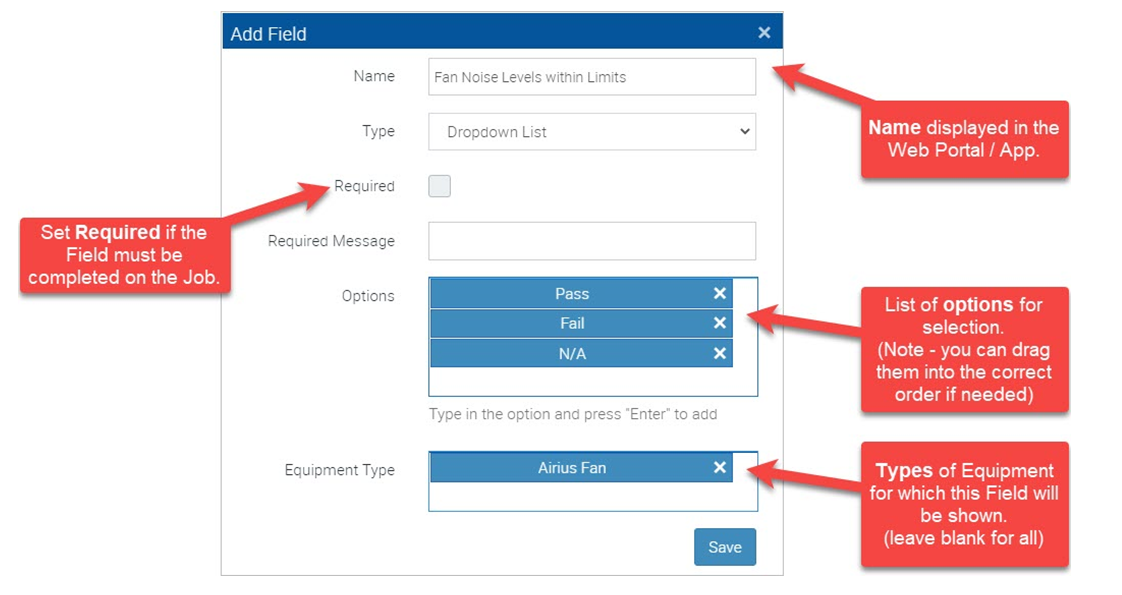
Task: Click the Add Field title bar
Action: point(480,33)
